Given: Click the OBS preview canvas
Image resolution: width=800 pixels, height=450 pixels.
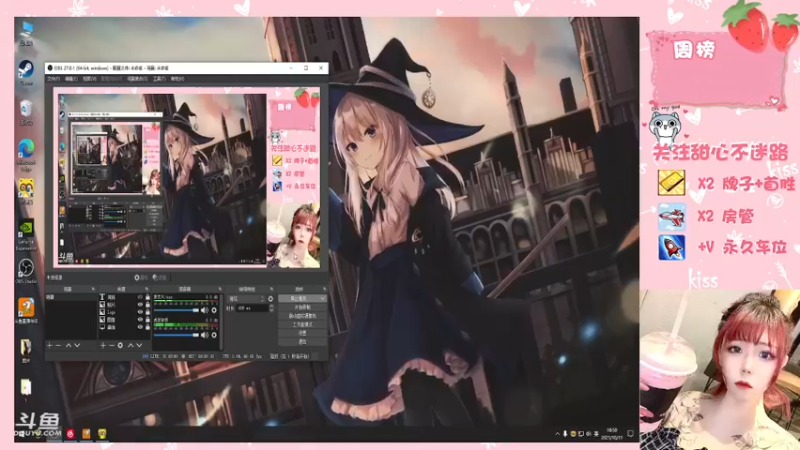Looking at the screenshot, I should click(187, 177).
